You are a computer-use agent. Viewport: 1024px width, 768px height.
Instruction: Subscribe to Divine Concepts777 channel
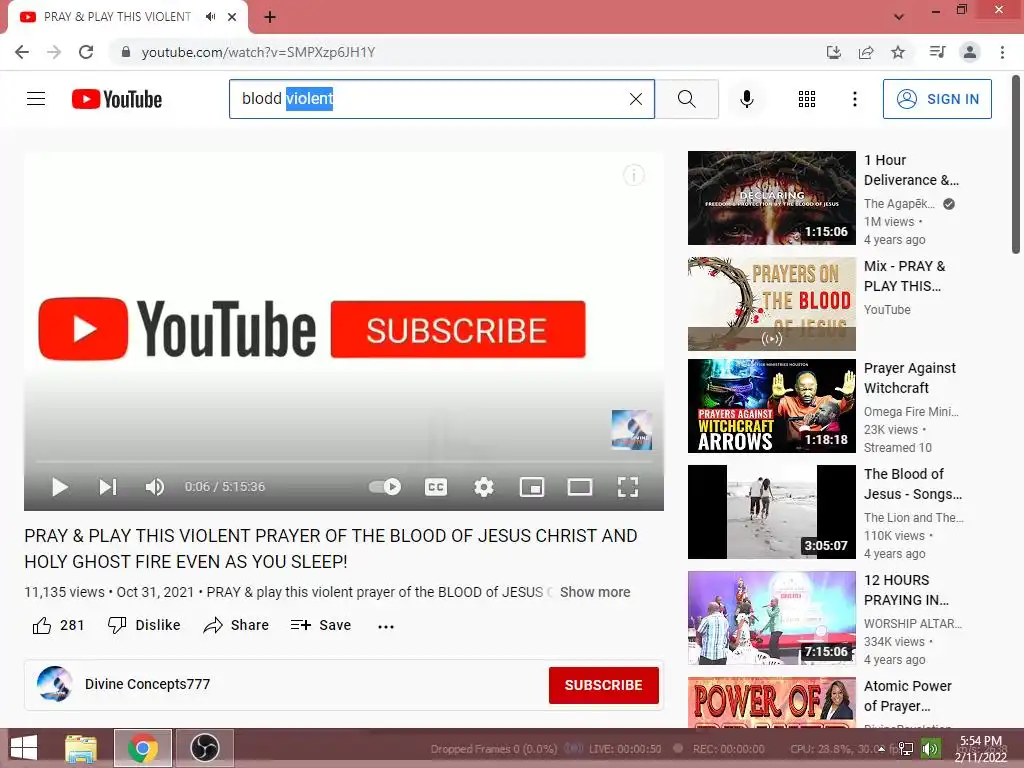click(x=603, y=685)
